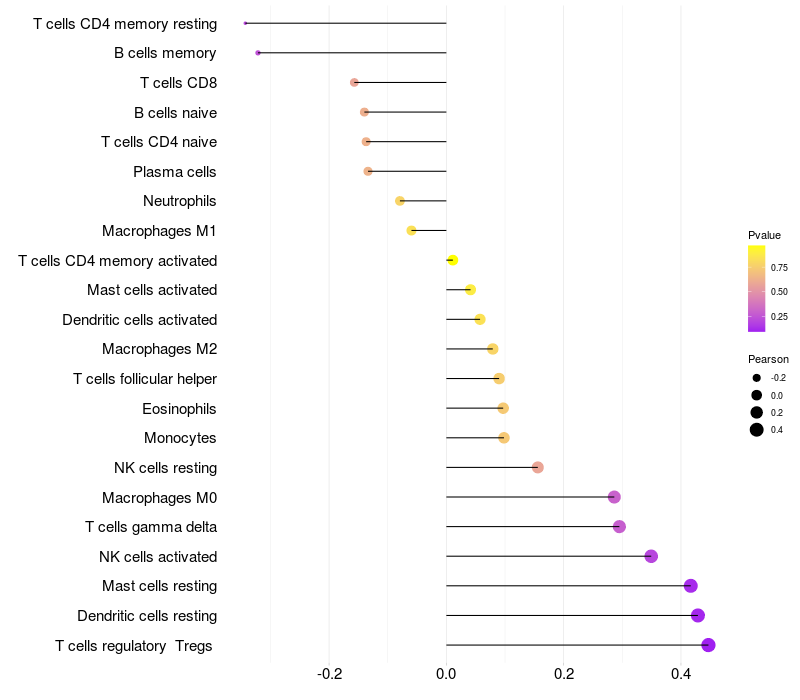Click the Eosinophils axis label

[180, 408]
